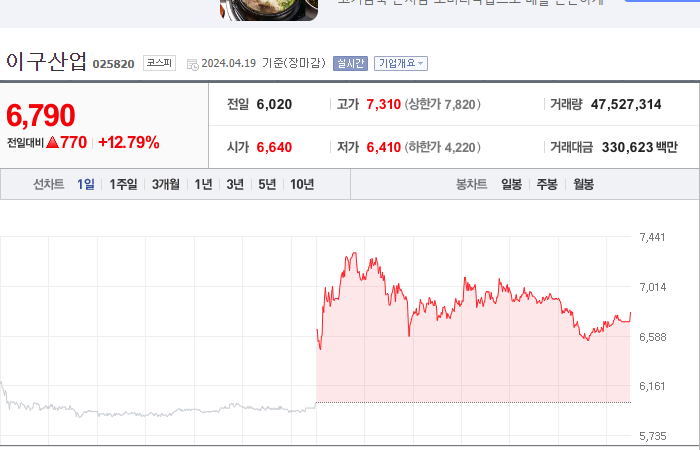Select the 1년 chart range
700x450 pixels.
[203, 184]
